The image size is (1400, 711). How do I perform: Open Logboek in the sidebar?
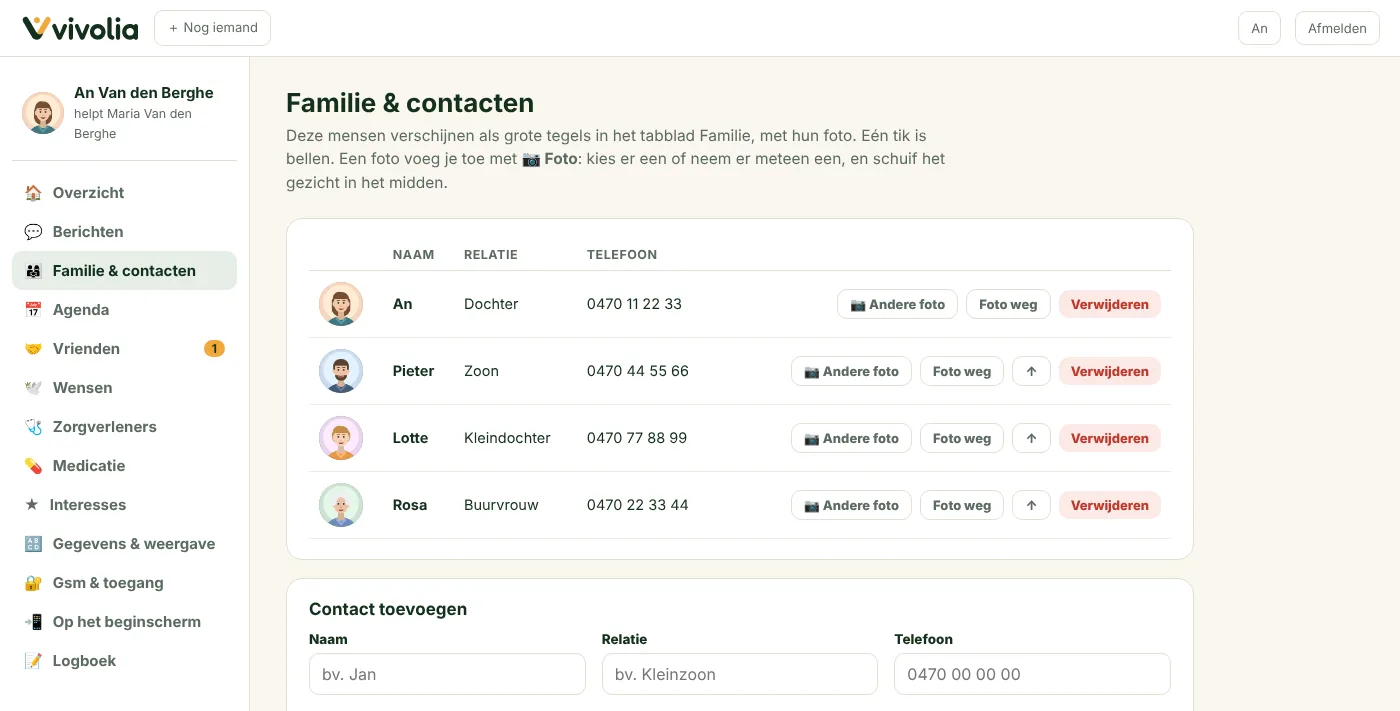point(124,661)
